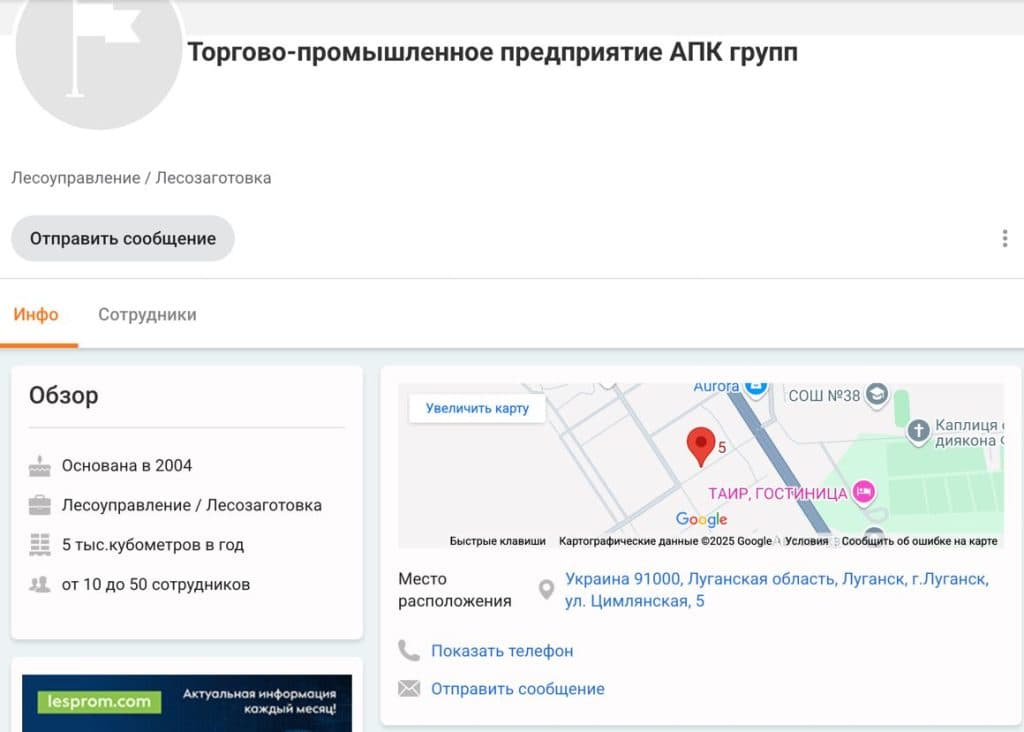Viewport: 1024px width, 732px height.
Task: Click the red location pin on the map
Action: [x=701, y=445]
